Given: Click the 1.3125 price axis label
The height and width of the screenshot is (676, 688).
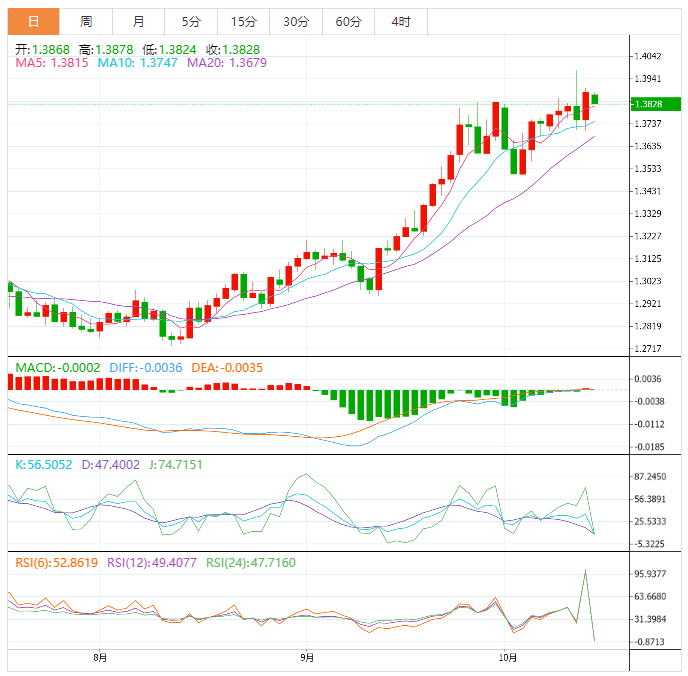Looking at the screenshot, I should tap(648, 258).
